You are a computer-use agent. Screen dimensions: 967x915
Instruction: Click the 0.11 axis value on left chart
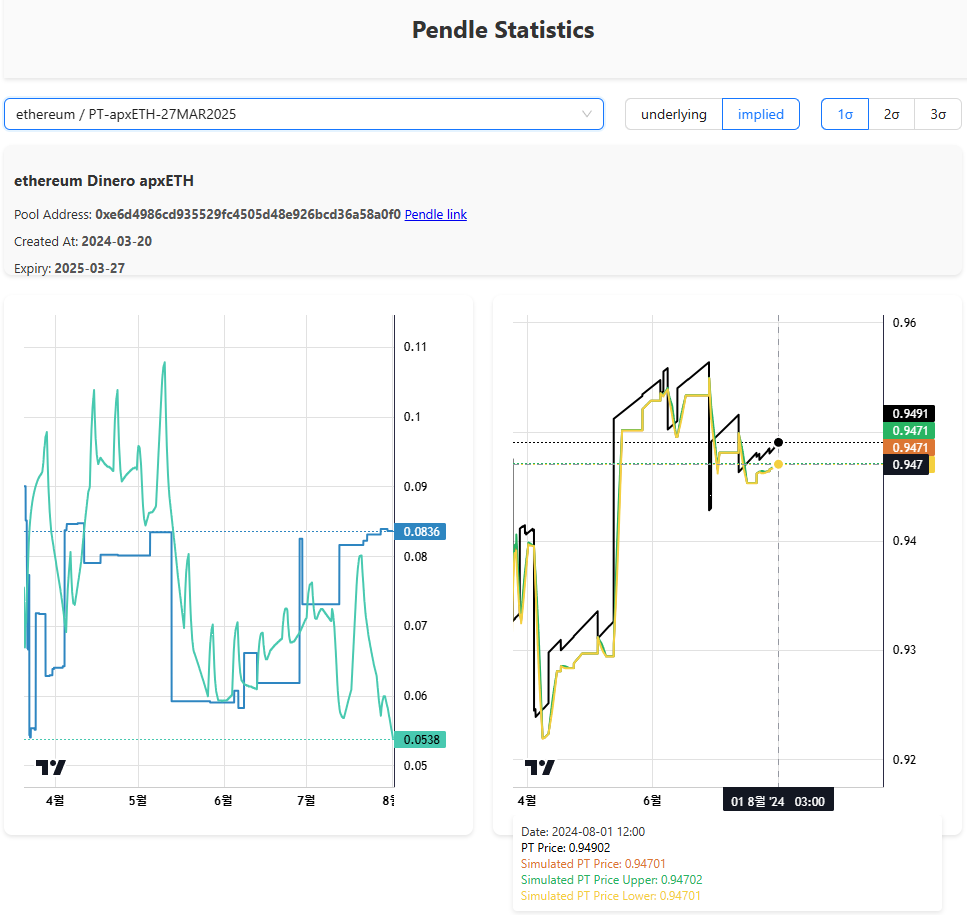(415, 347)
